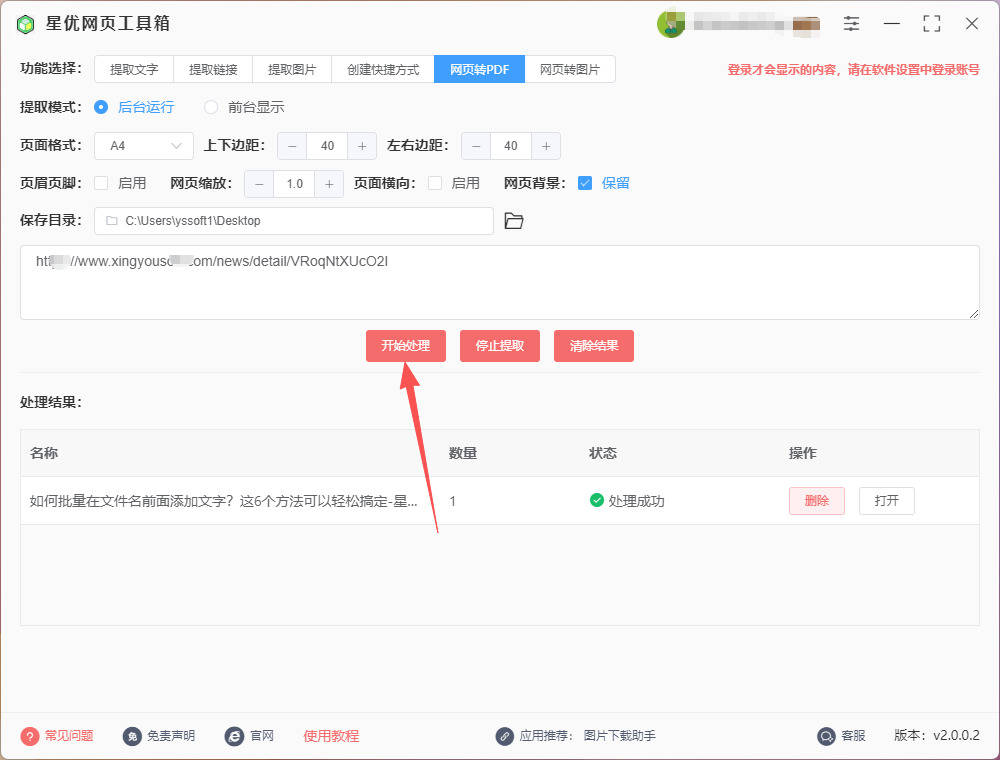Click the 数量 column header
The width and height of the screenshot is (1000, 760).
(x=463, y=453)
